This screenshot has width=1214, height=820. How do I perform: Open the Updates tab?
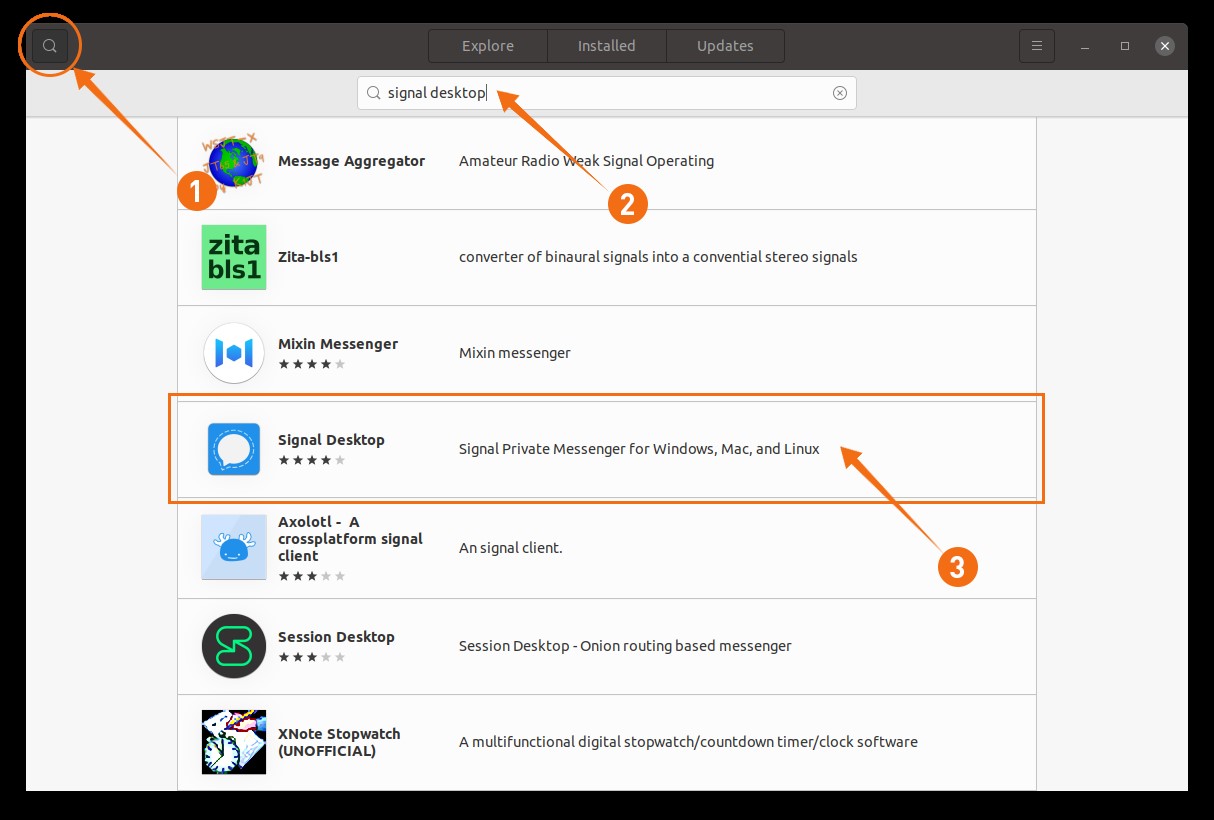click(x=725, y=46)
